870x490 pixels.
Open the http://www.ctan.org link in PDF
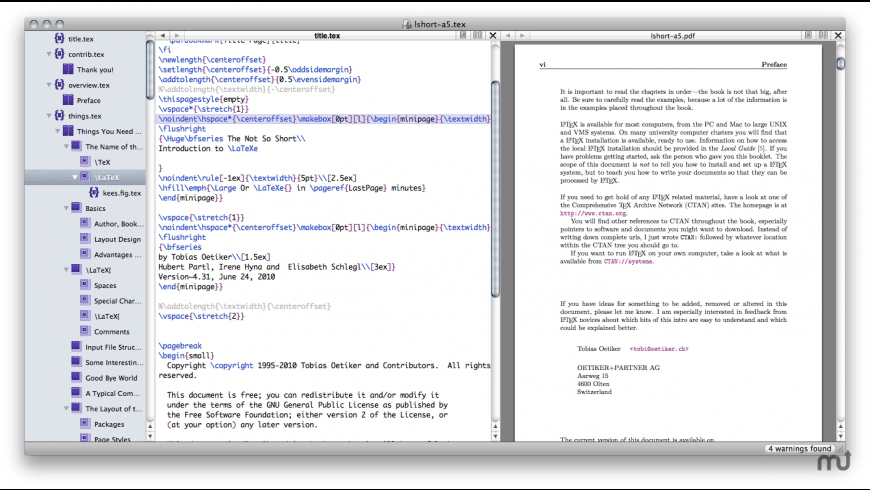click(x=593, y=213)
